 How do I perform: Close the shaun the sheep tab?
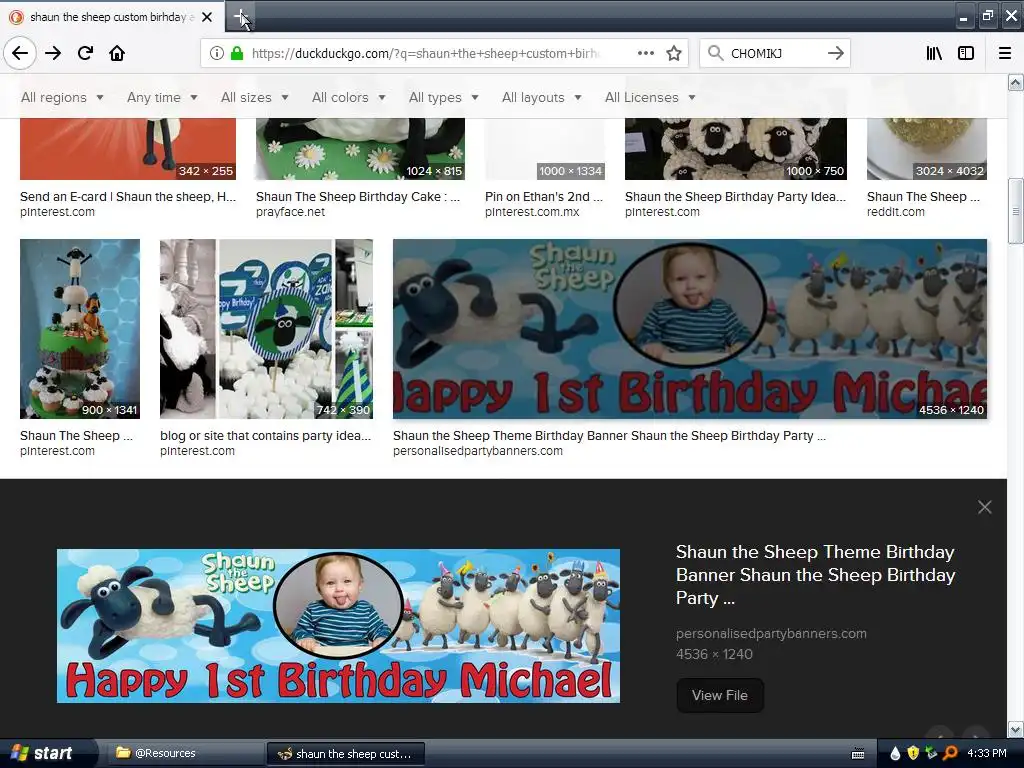coord(207,17)
